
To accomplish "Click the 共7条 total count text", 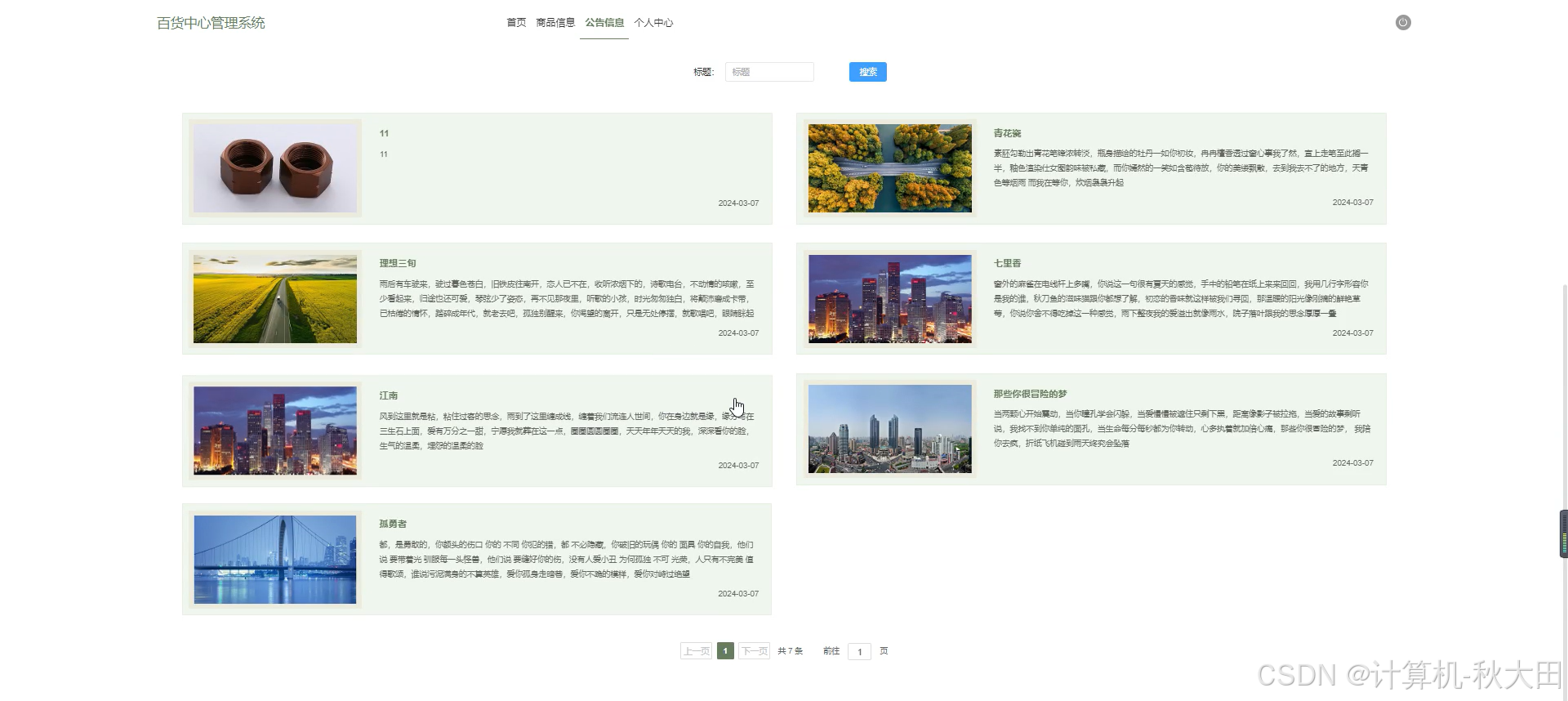I will point(790,651).
